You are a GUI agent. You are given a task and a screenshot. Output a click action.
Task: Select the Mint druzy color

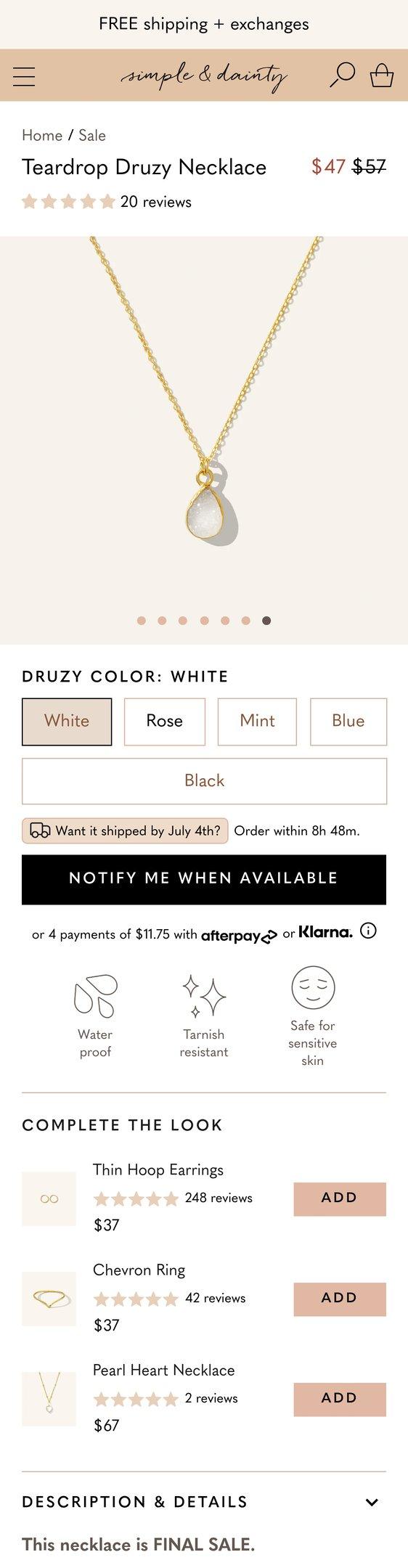[257, 722]
